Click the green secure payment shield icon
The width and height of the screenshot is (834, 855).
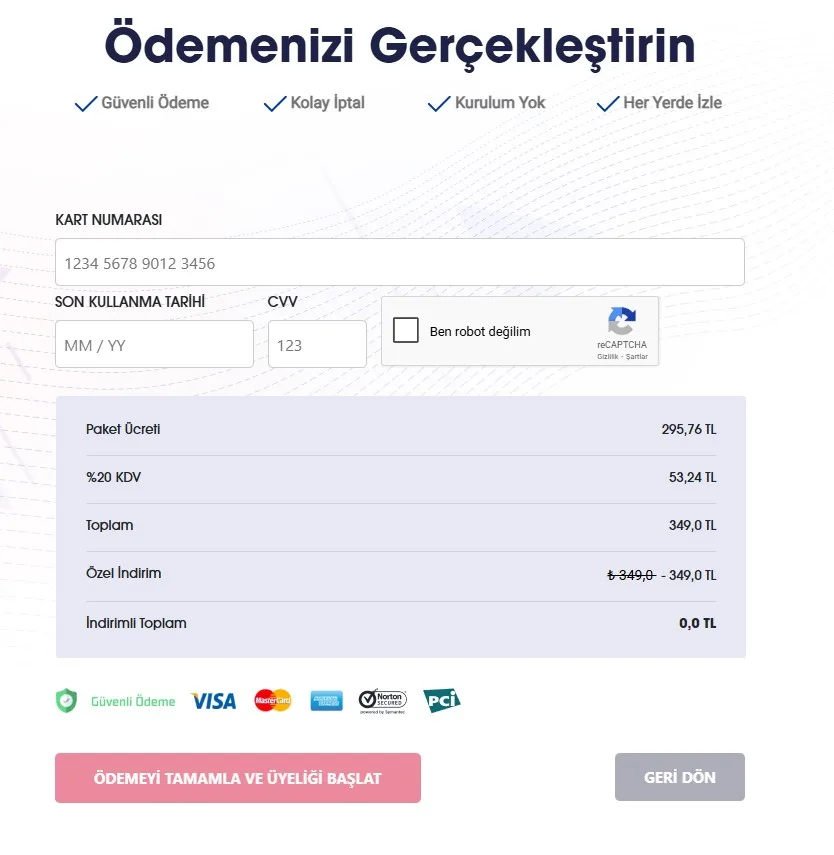(66, 700)
